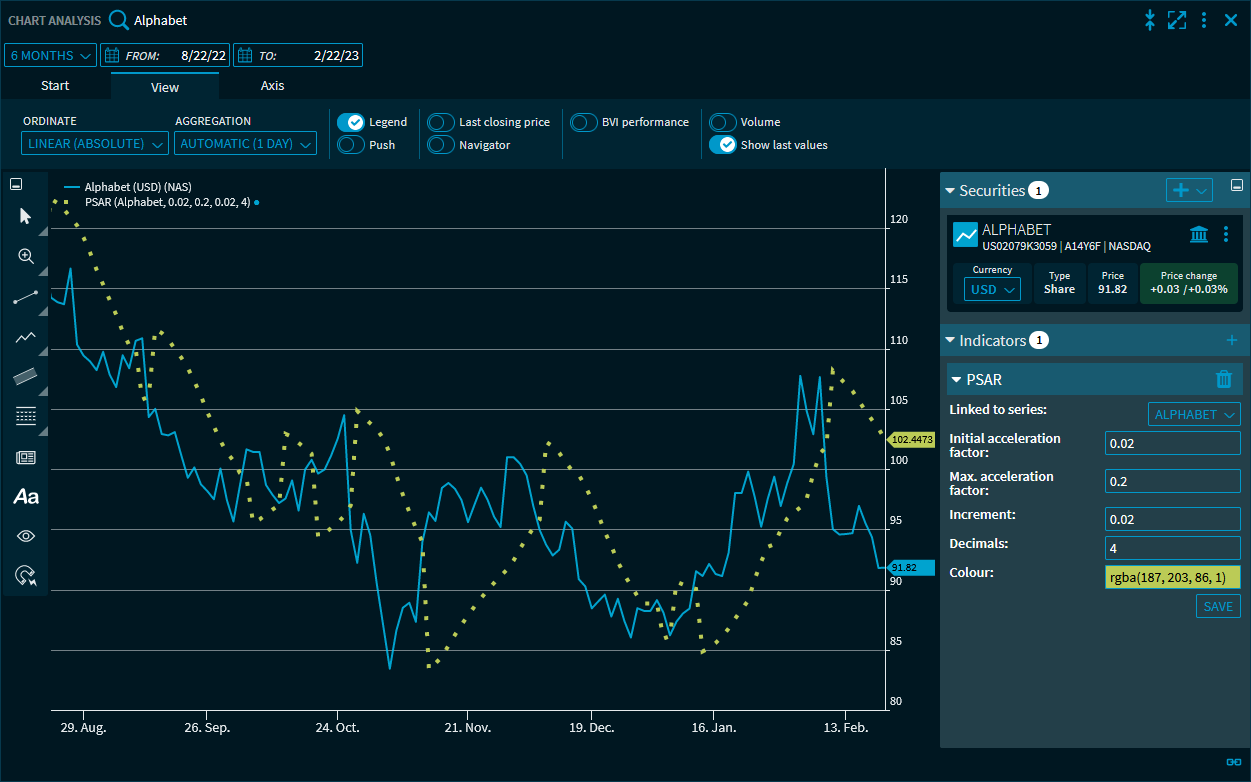Turn off the Legend toggle
Viewport: 1251px width, 782px height.
tap(351, 122)
